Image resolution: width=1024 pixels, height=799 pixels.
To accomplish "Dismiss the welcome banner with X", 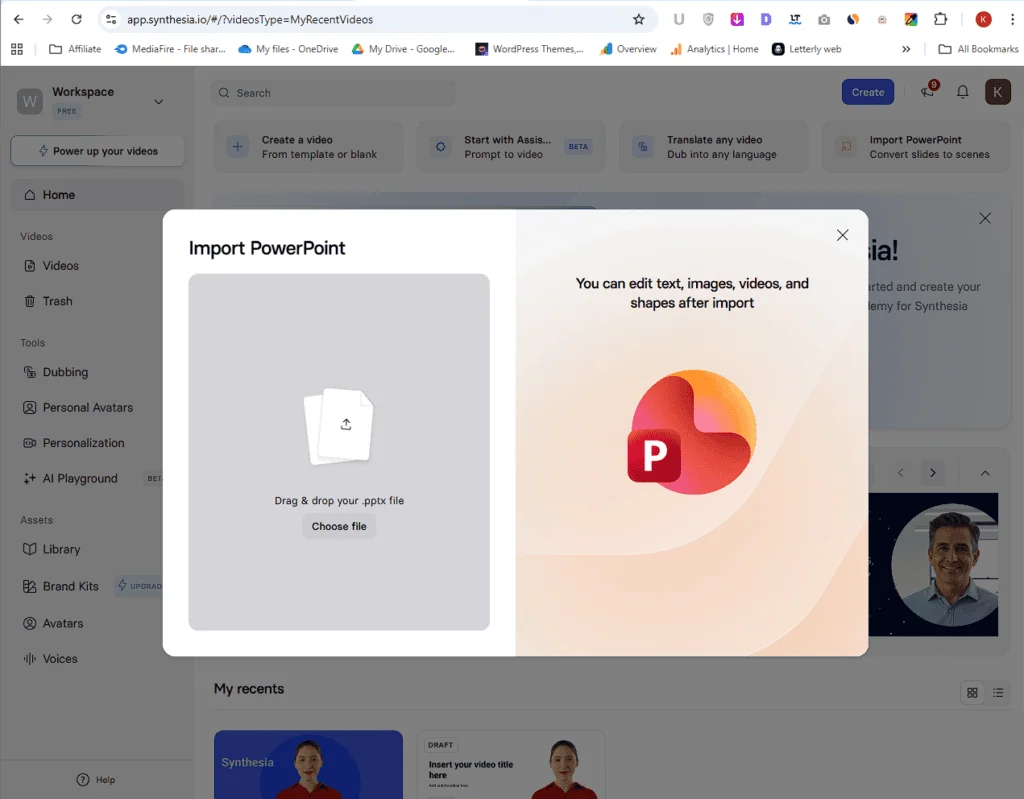I will (985, 218).
